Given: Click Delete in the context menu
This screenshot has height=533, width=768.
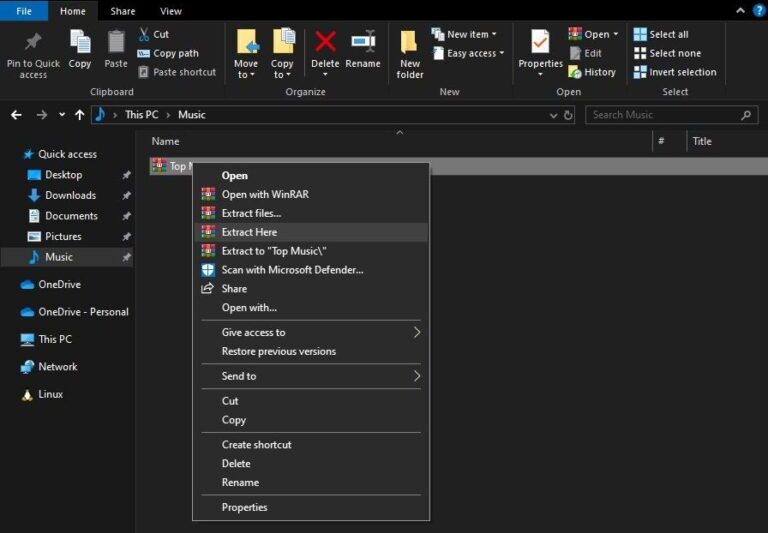Looking at the screenshot, I should [311, 463].
